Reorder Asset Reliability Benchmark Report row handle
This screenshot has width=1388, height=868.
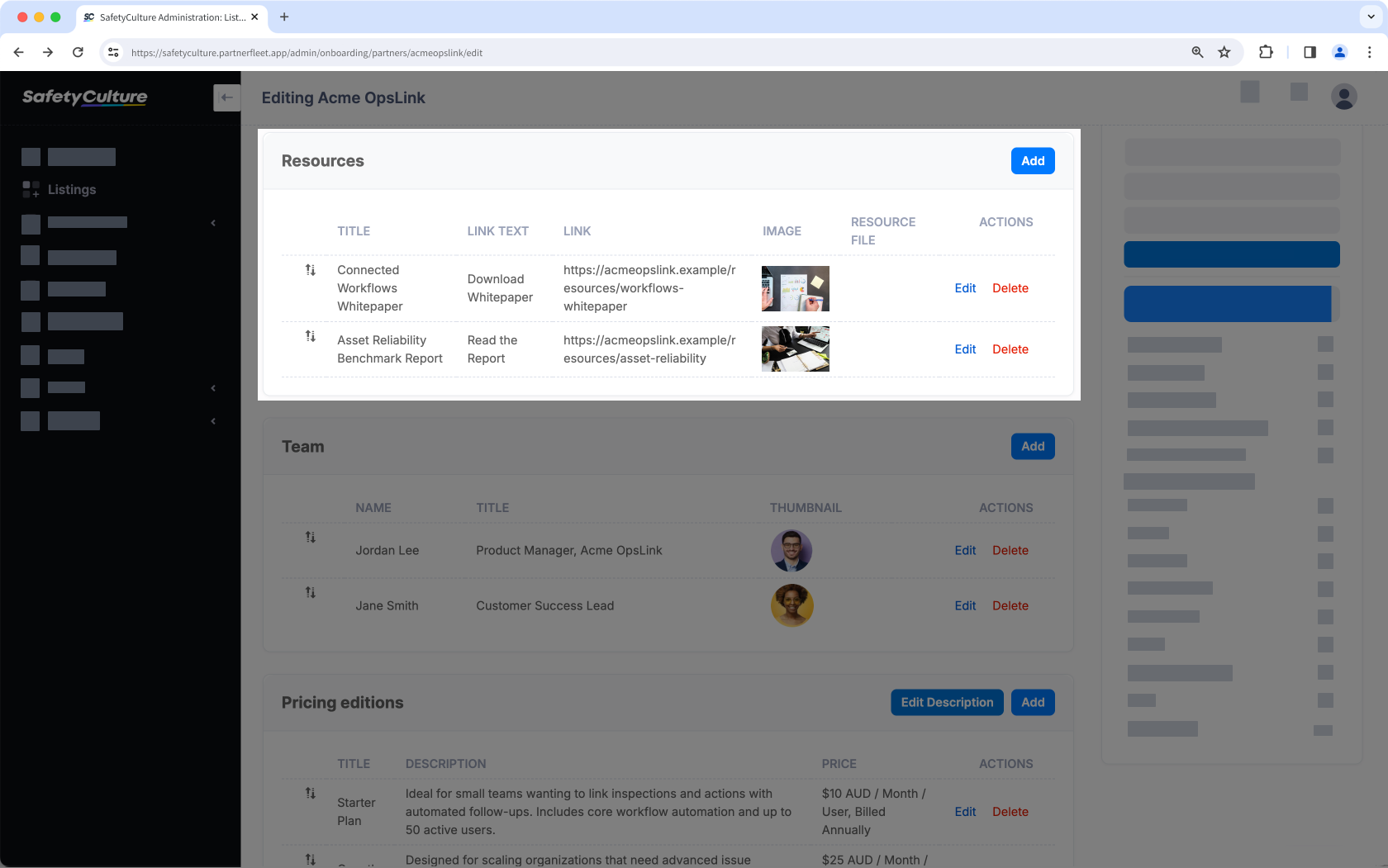pyautogui.click(x=311, y=336)
